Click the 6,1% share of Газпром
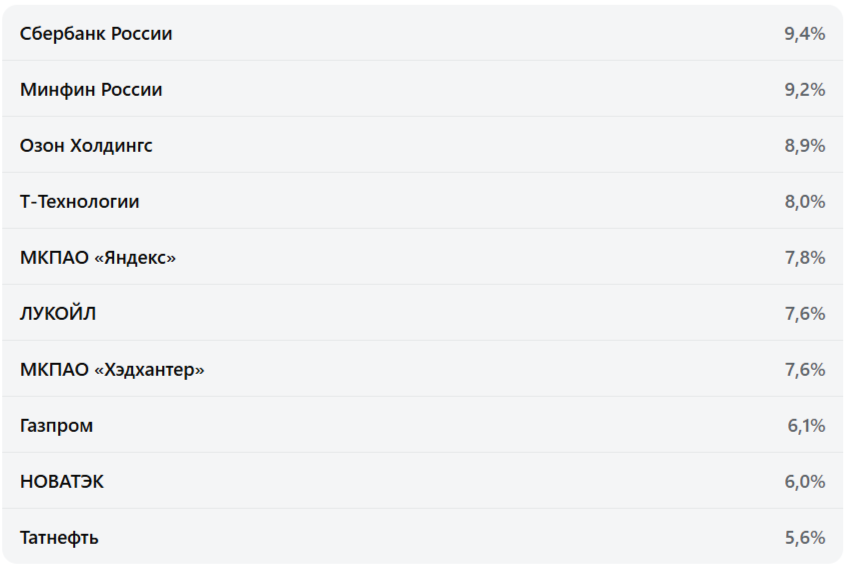Screen dimensions: 847x567 coord(806,426)
